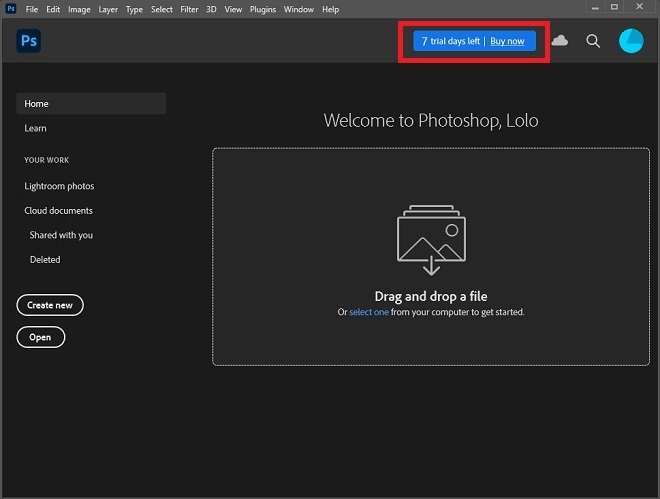Select Home in the sidebar
Viewport: 660px width, 499px height.
click(x=91, y=104)
